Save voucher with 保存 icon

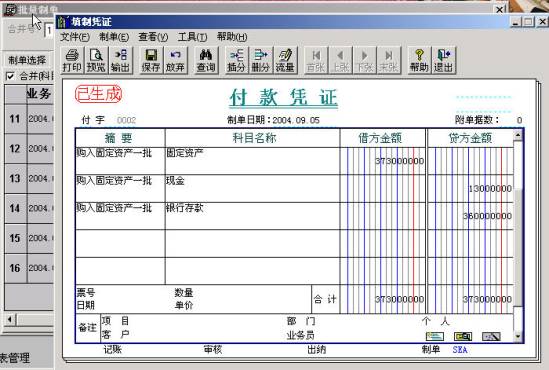[151, 61]
